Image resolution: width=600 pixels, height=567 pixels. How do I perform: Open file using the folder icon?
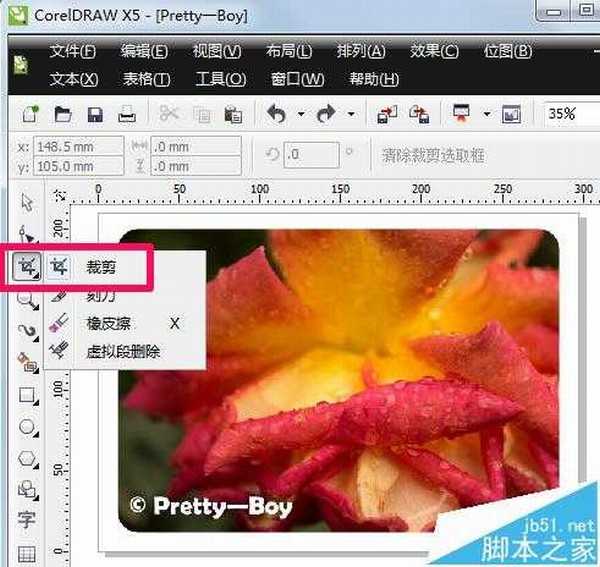[63, 115]
